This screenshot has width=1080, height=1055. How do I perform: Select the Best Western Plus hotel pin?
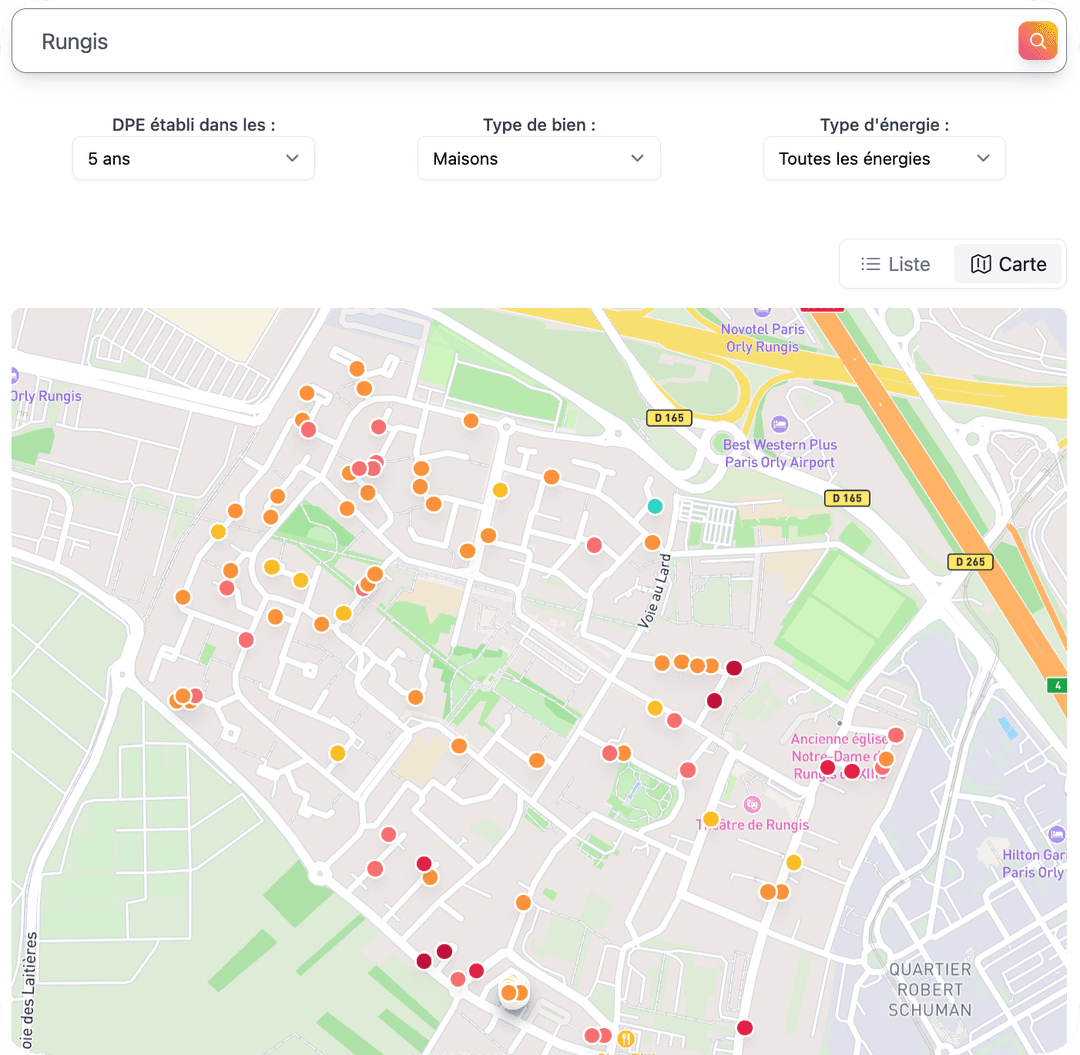780,424
